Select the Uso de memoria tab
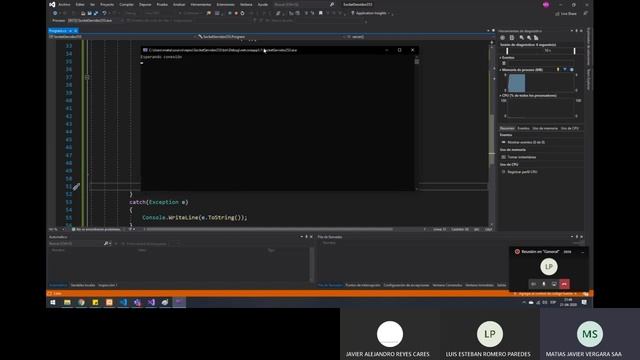This screenshot has height=360, width=640. tap(545, 128)
